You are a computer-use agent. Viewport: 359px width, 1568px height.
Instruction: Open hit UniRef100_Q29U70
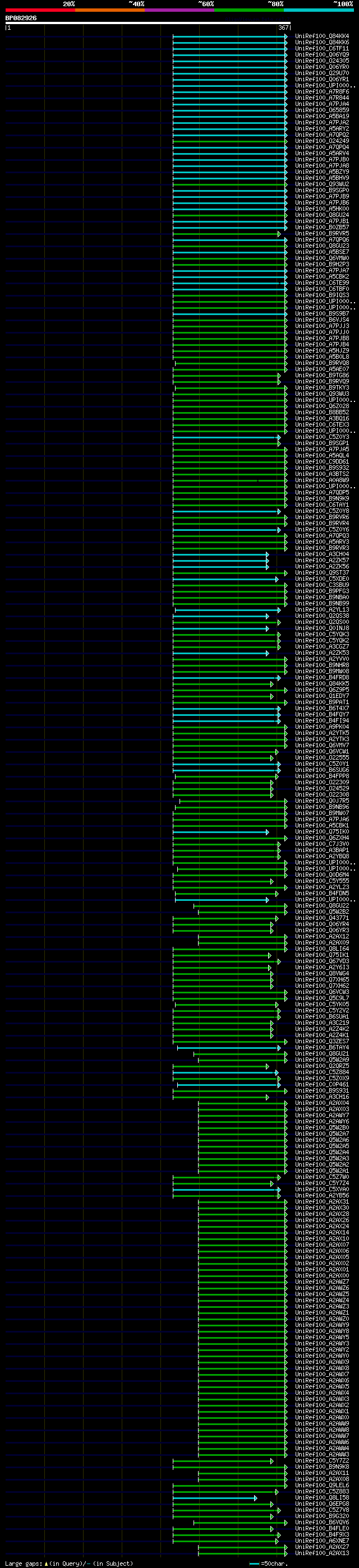(x=322, y=73)
